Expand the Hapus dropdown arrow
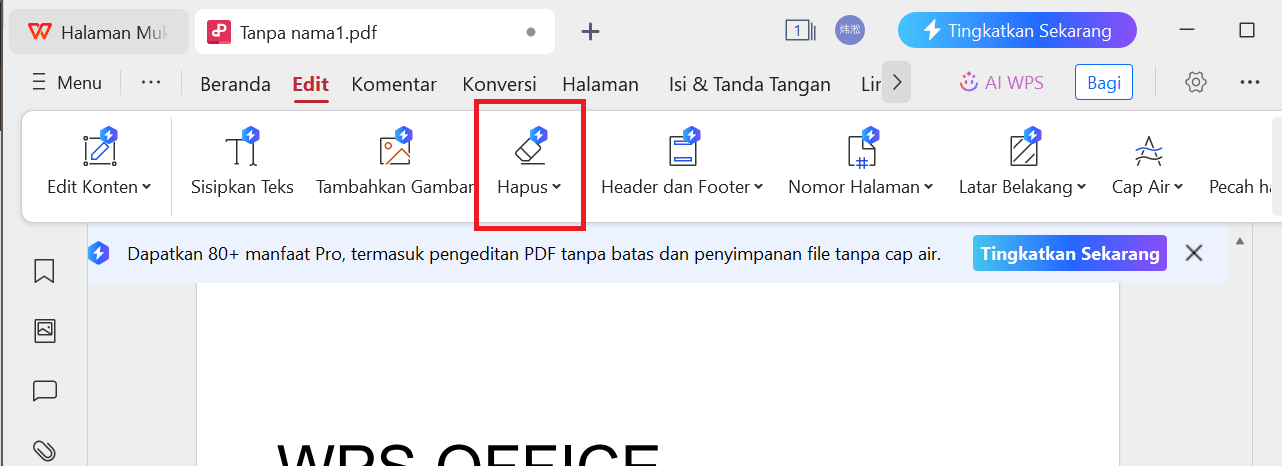Viewport: 1282px width, 466px height. tap(557, 187)
